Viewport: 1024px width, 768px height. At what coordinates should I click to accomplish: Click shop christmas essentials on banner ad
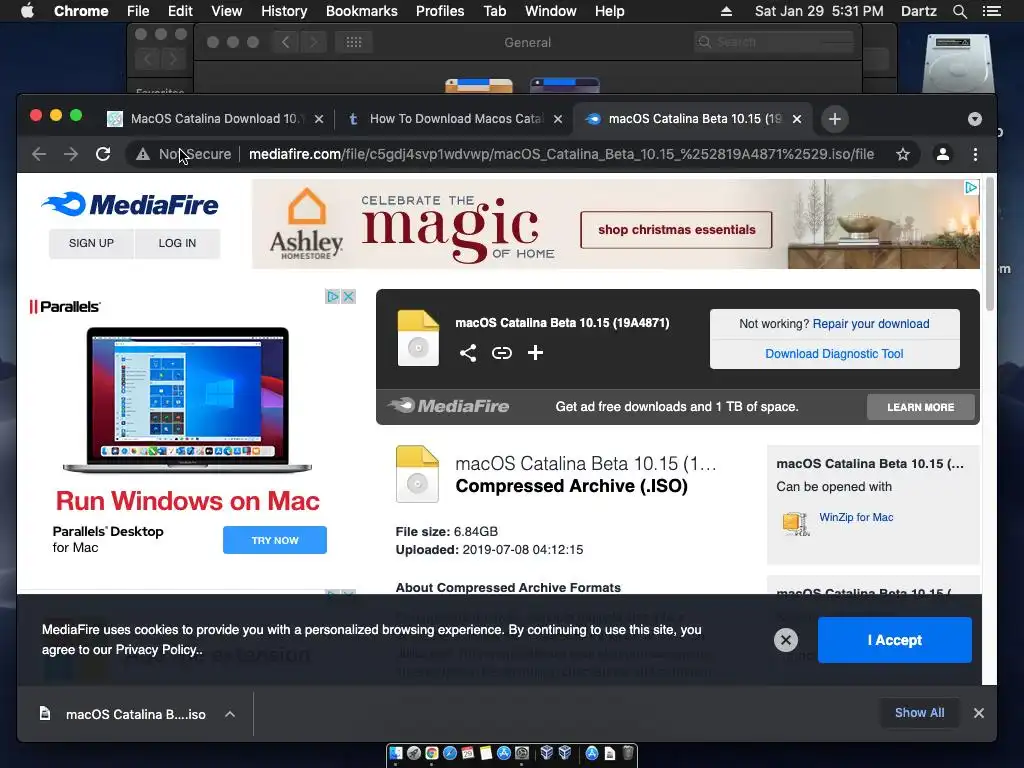[x=676, y=230]
